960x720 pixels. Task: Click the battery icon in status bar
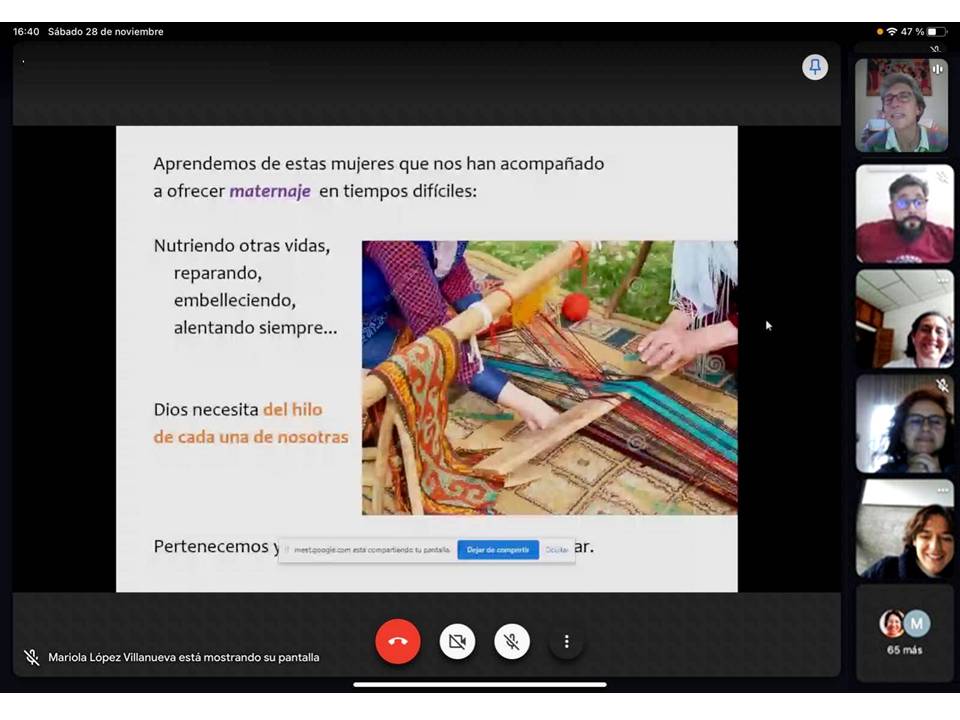(x=936, y=32)
